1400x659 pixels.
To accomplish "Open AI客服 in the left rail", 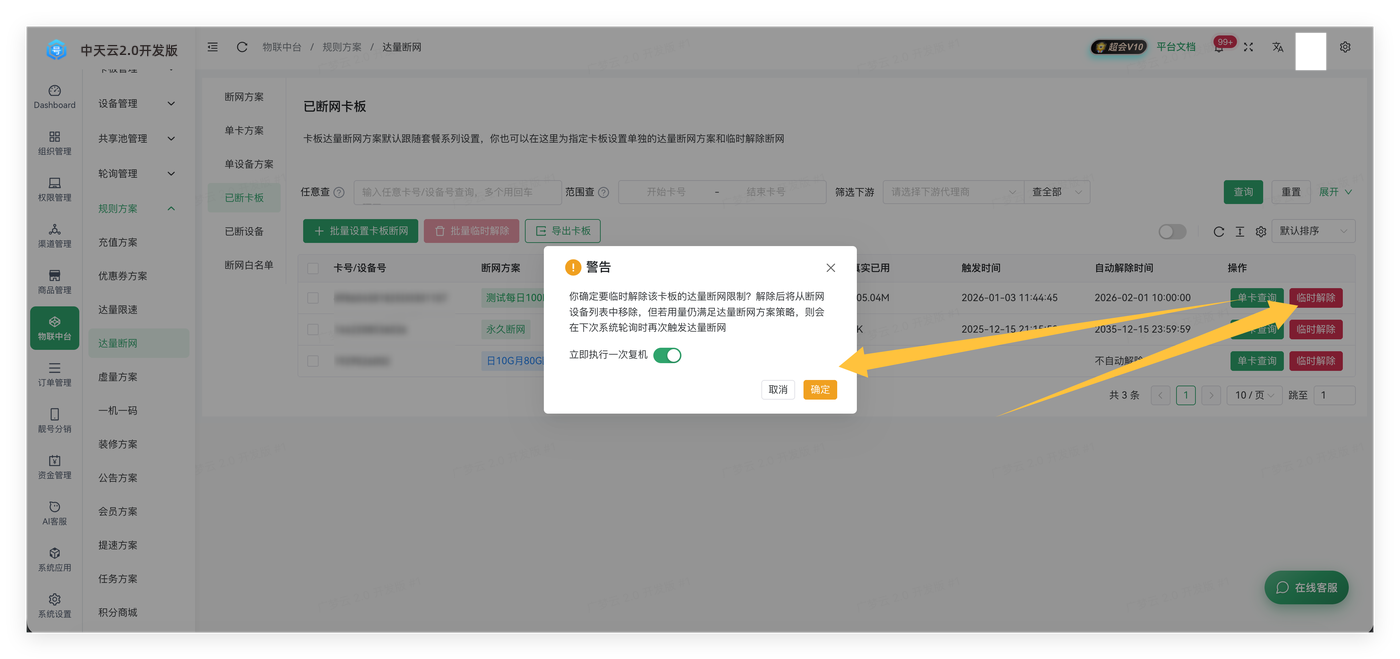I will (54, 513).
